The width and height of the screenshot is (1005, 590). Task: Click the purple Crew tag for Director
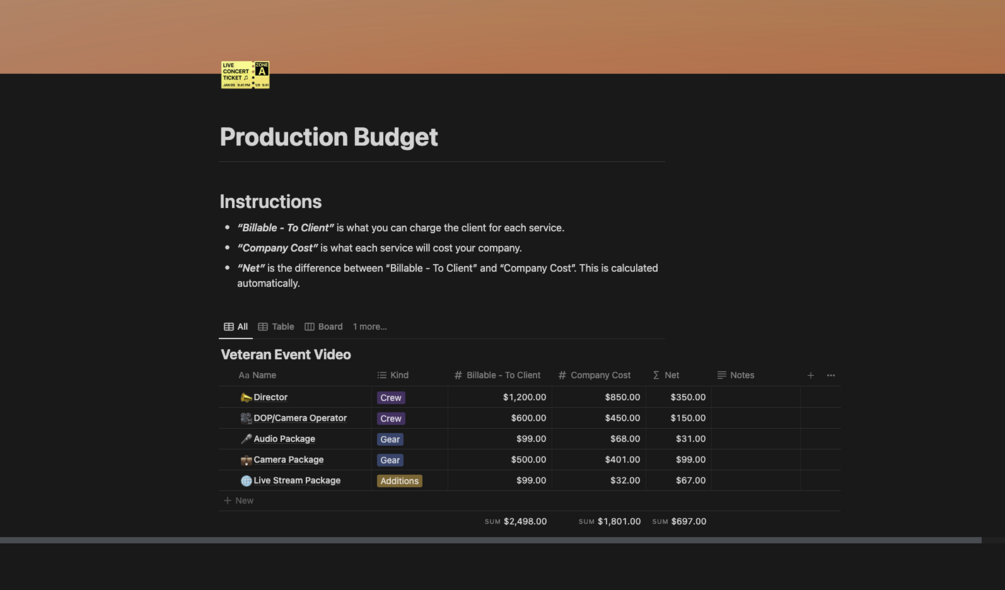click(x=391, y=398)
